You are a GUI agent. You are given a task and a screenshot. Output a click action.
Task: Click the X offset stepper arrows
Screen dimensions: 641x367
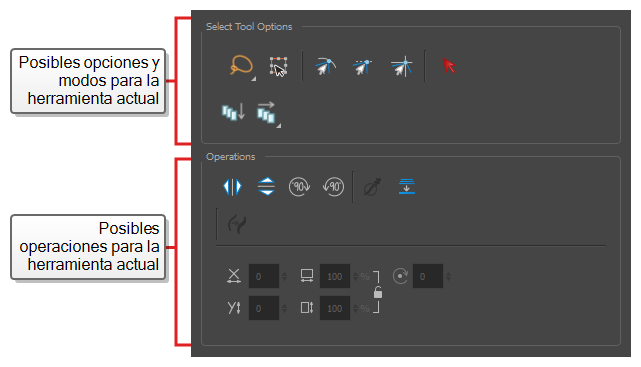point(285,277)
